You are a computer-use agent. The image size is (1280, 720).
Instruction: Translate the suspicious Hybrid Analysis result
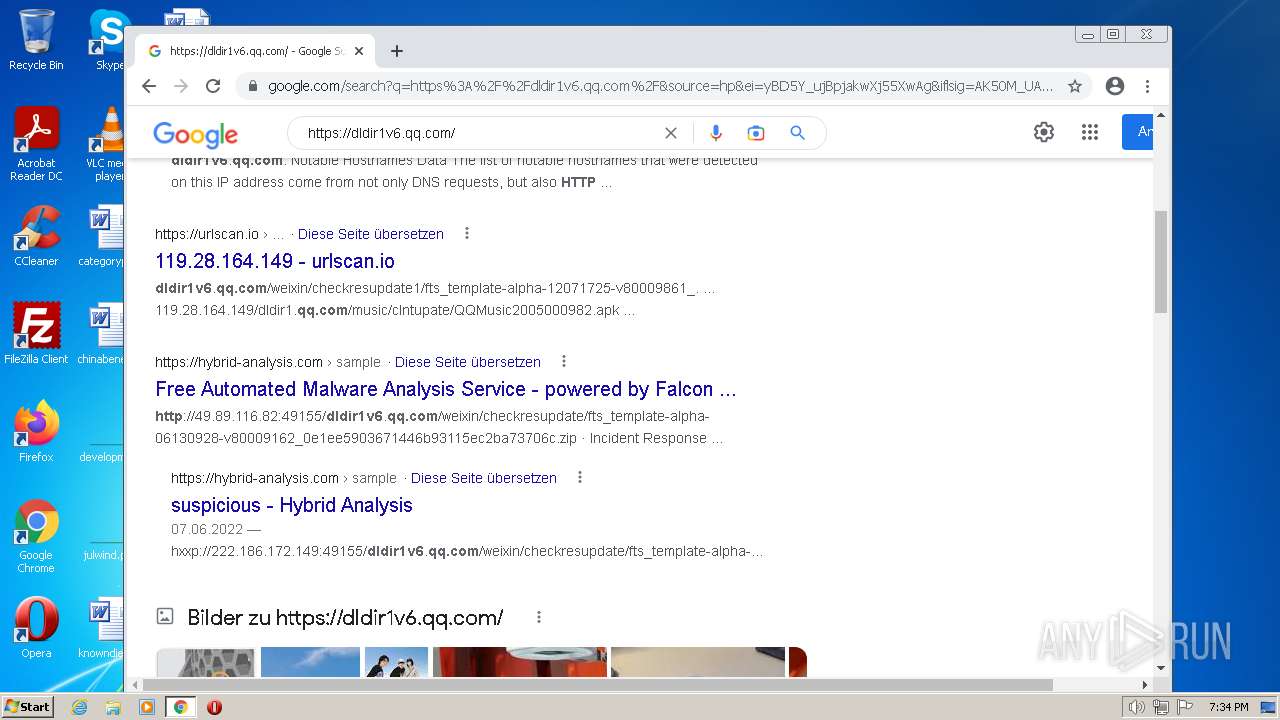(x=484, y=478)
